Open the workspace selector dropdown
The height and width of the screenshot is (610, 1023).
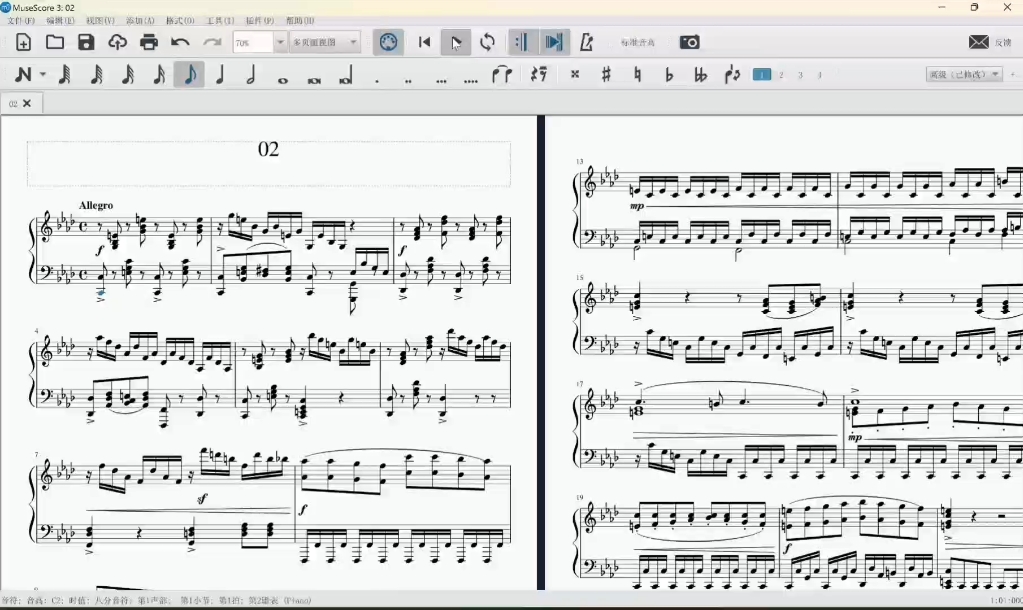(964, 74)
